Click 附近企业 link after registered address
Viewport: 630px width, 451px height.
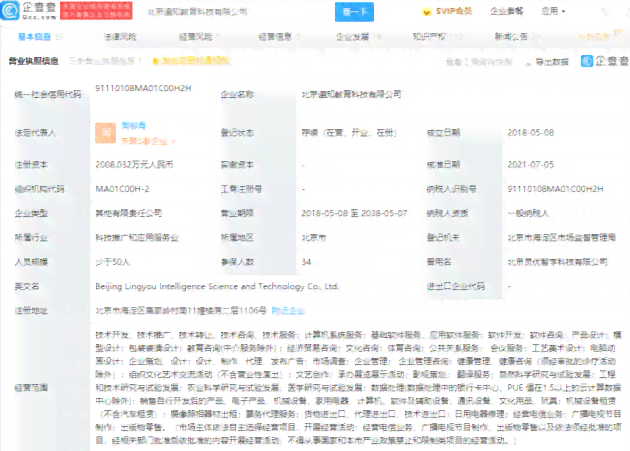pyautogui.click(x=288, y=311)
